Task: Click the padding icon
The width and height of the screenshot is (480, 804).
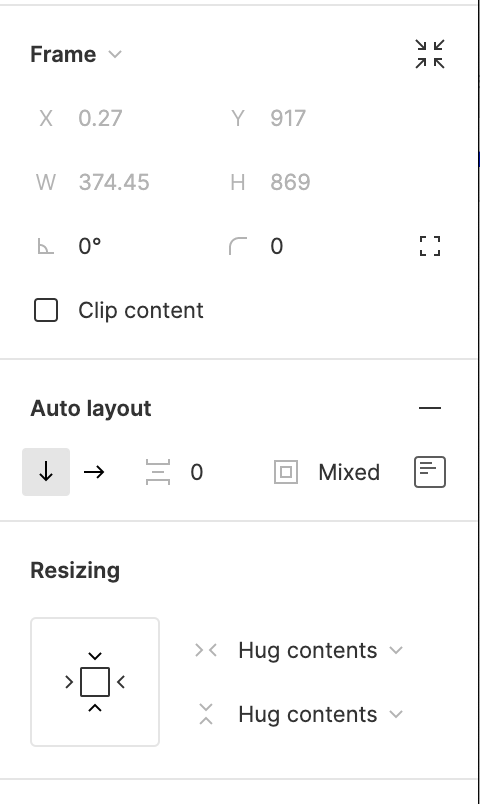Action: point(286,472)
